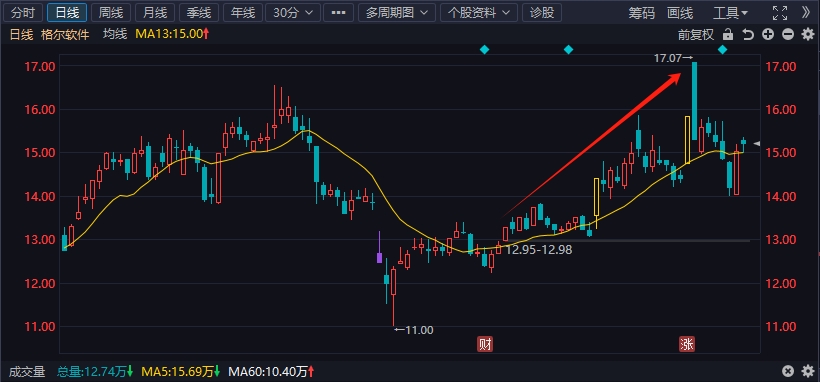This screenshot has width=820, height=382.
Task: Click the 诊股 button
Action: coord(542,13)
